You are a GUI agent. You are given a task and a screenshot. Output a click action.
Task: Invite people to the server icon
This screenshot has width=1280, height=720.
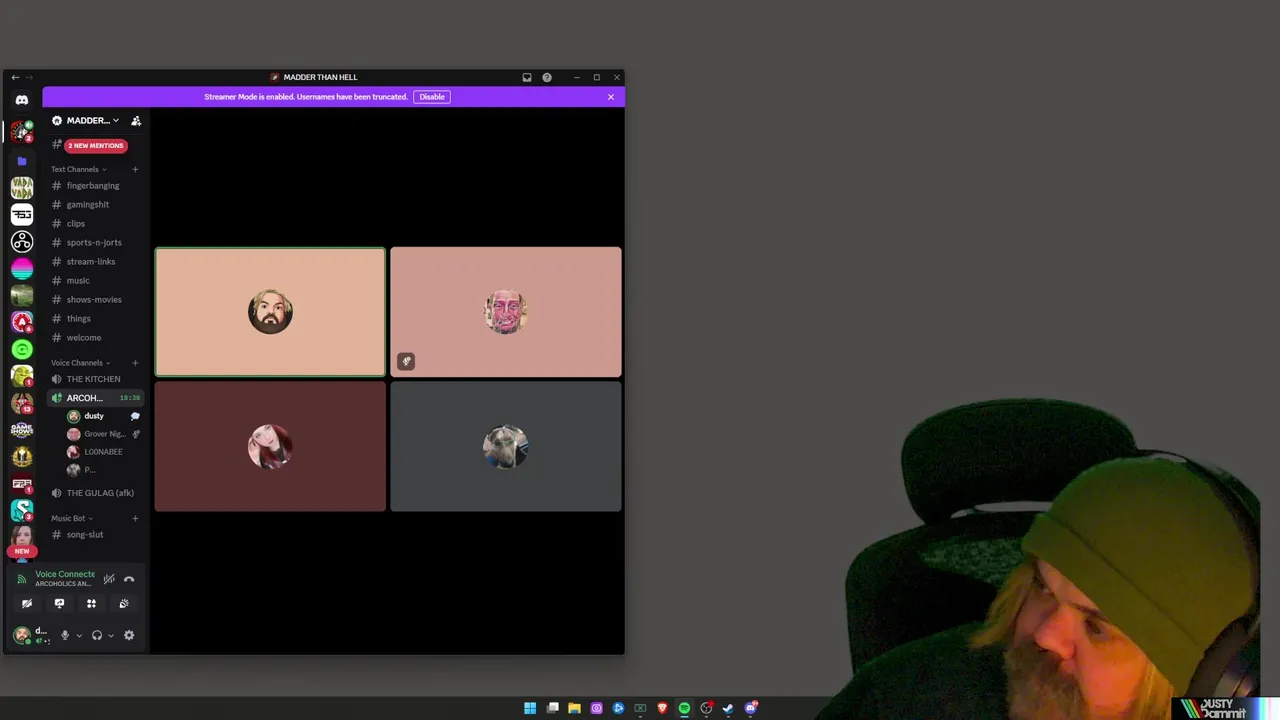point(136,121)
